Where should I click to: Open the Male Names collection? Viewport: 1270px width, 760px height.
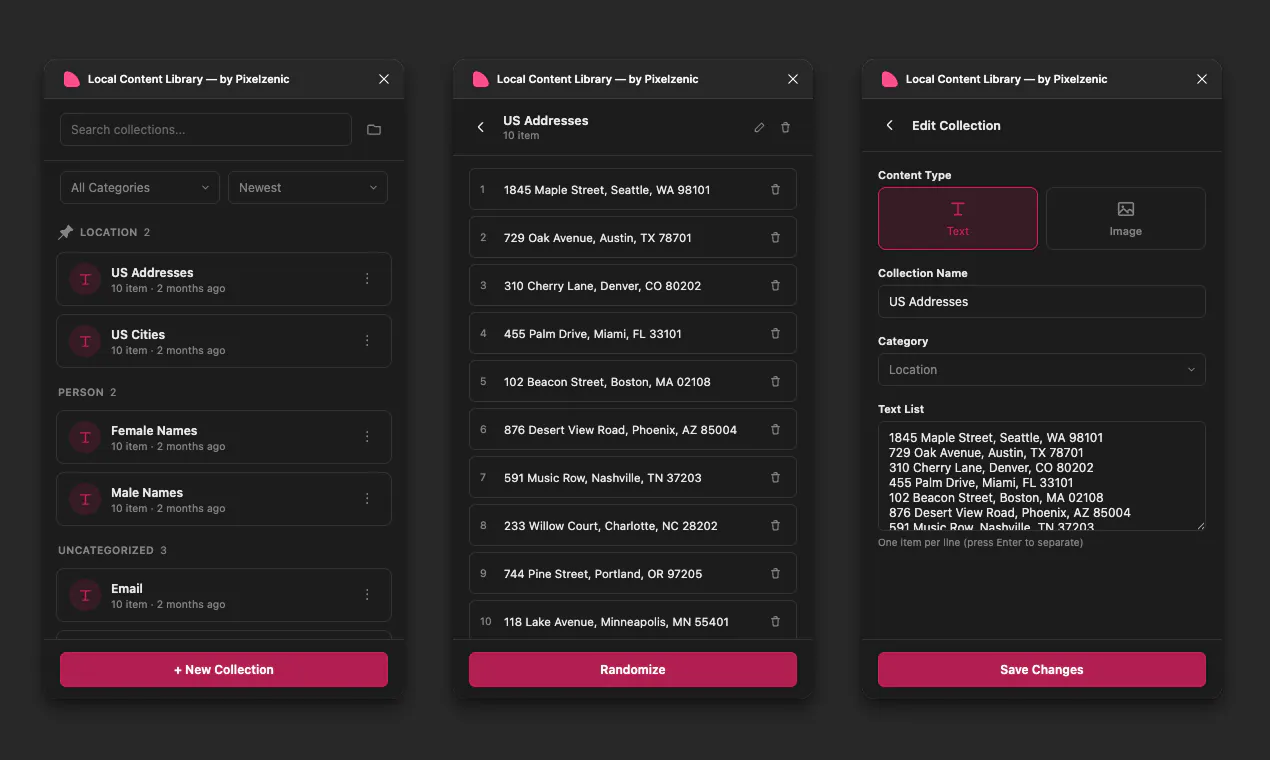pos(224,499)
